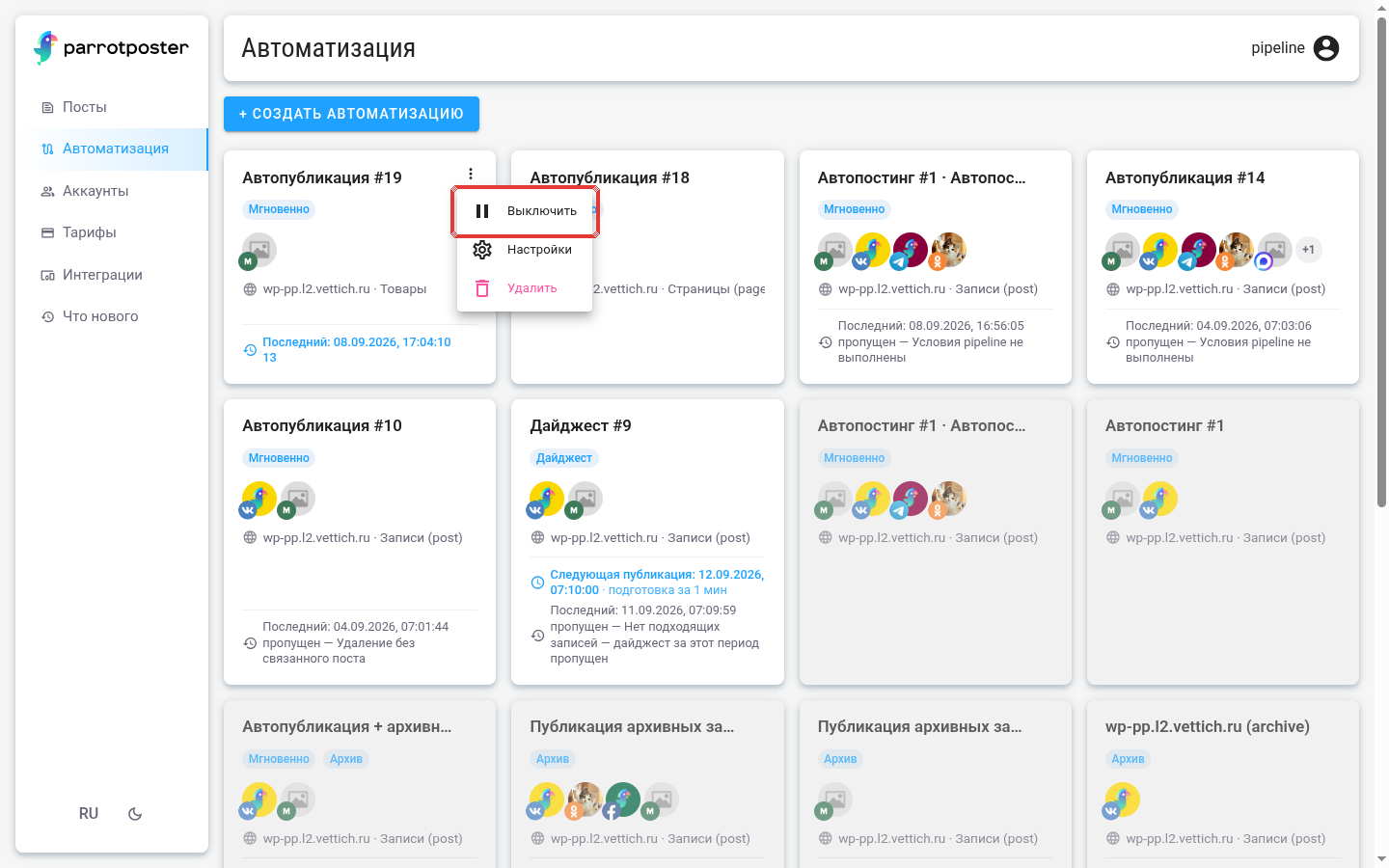Choose Настройки in the card menu

(x=525, y=250)
